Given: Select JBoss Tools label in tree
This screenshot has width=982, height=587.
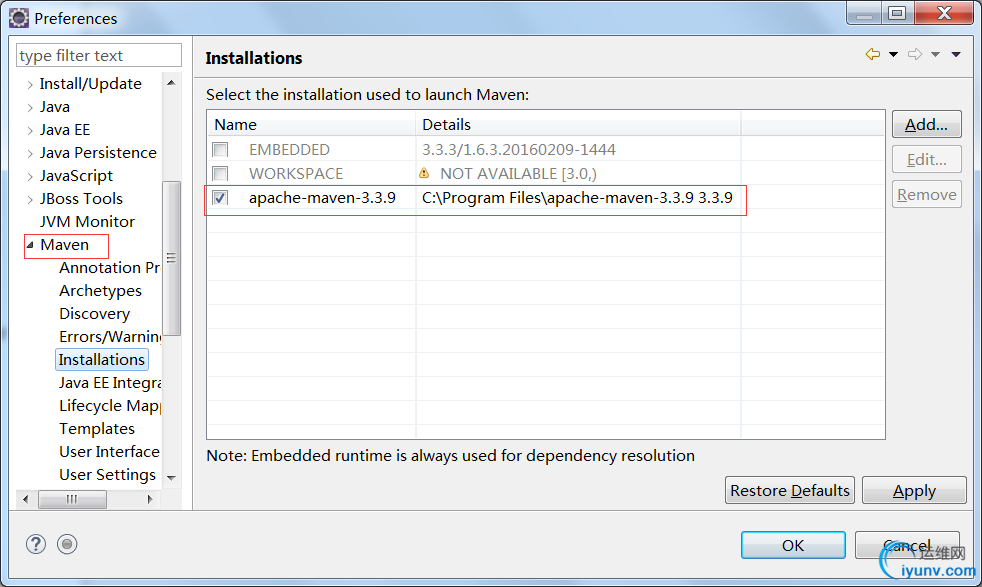Looking at the screenshot, I should [x=81, y=199].
